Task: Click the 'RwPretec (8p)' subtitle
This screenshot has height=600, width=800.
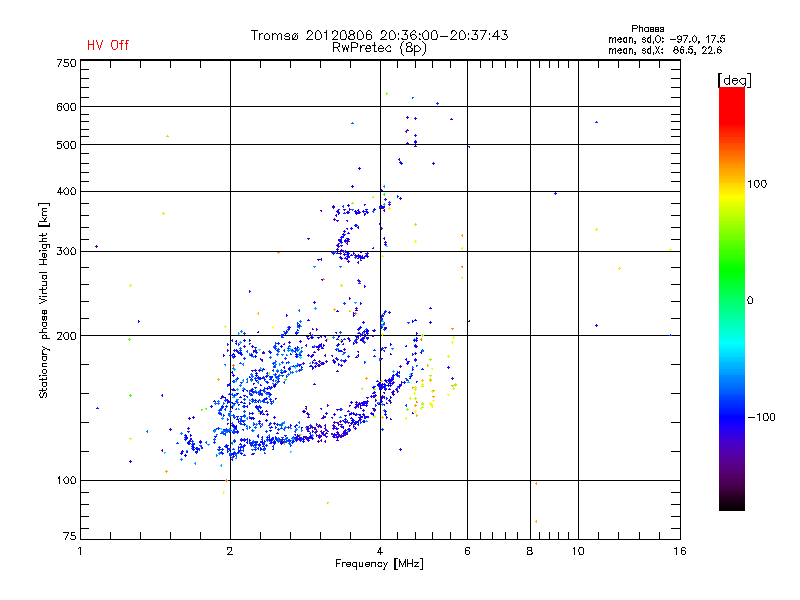Action: [379, 48]
